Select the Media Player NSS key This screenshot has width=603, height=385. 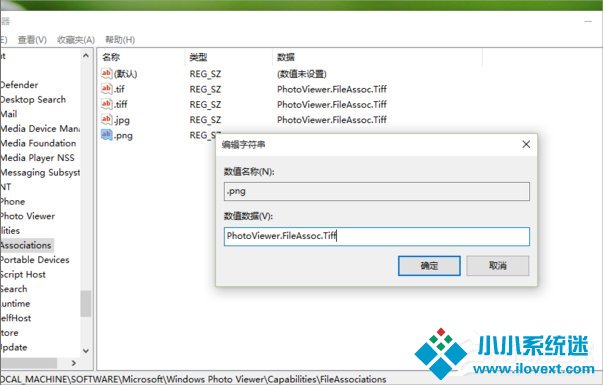click(37, 158)
